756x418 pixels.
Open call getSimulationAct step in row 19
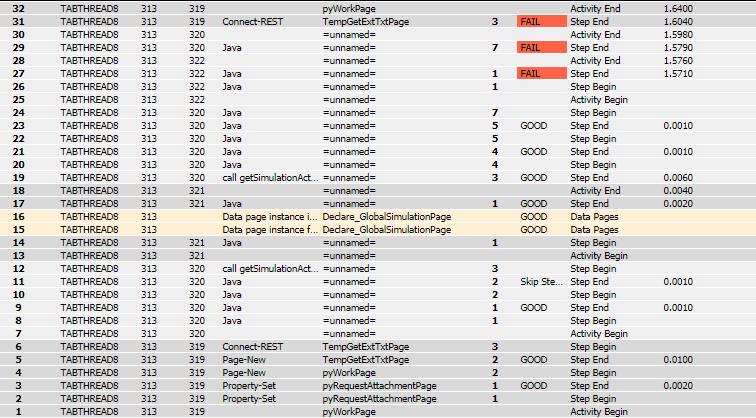tap(270, 178)
